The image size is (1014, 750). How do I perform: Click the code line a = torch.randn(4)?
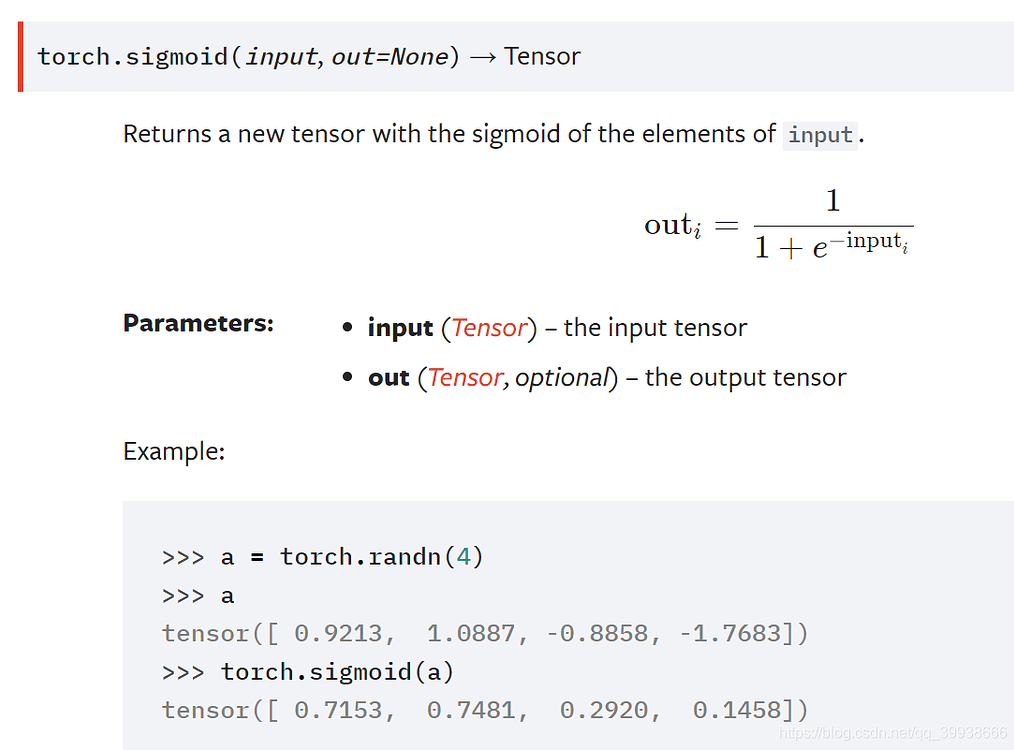pos(323,557)
